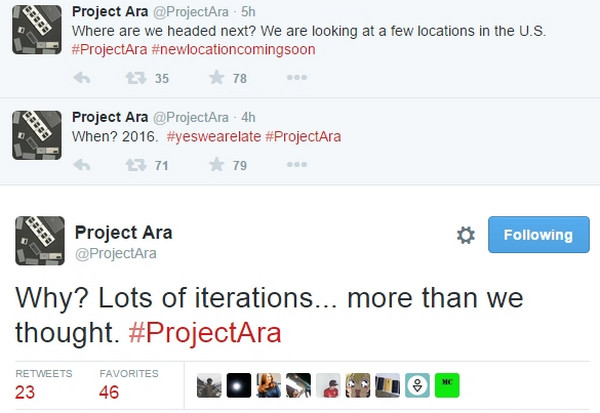The width and height of the screenshot is (600, 413).
Task: View the 46 favorites list
Action: [x=109, y=392]
